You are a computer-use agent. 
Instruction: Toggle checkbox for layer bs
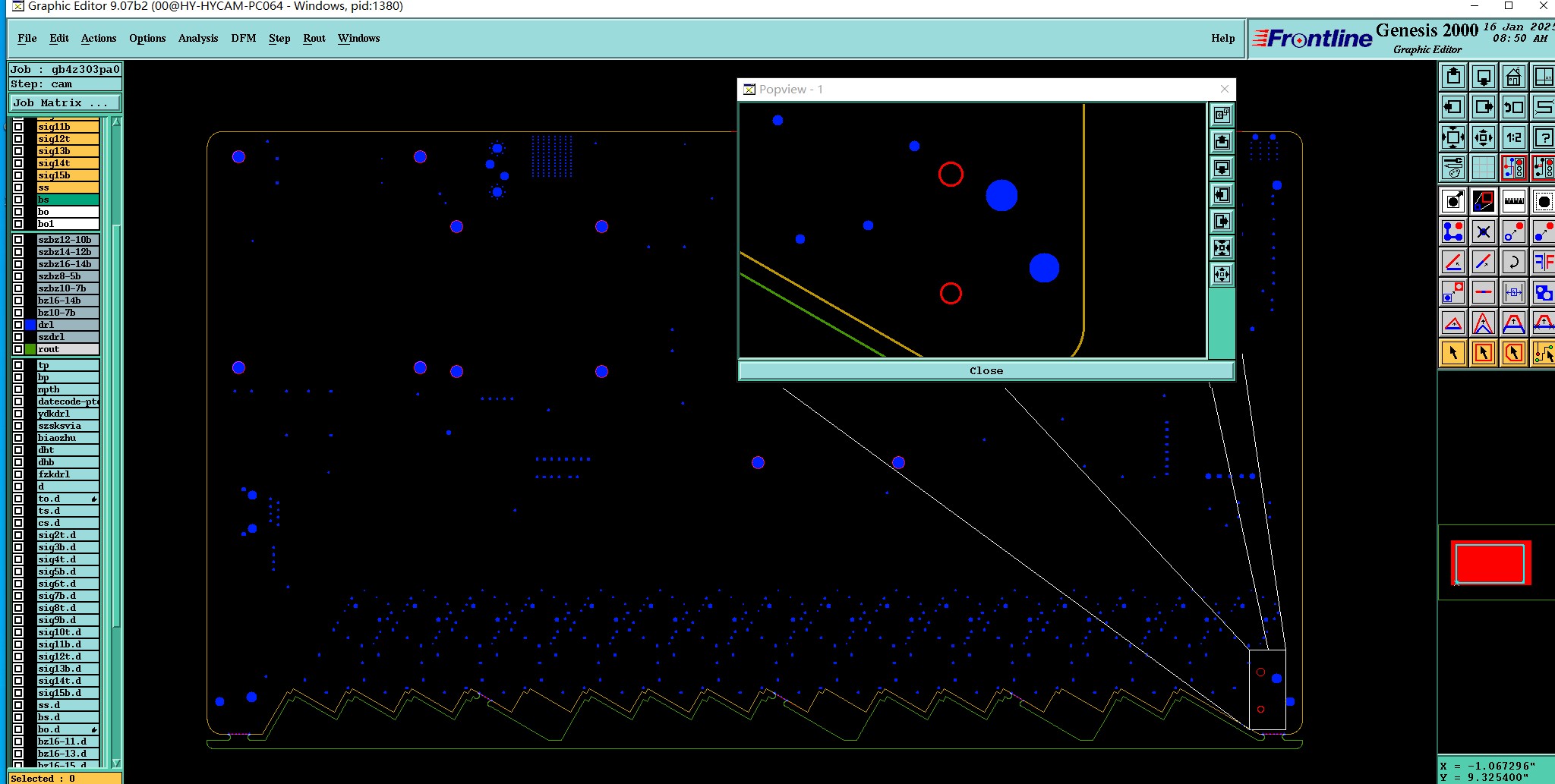pos(18,200)
